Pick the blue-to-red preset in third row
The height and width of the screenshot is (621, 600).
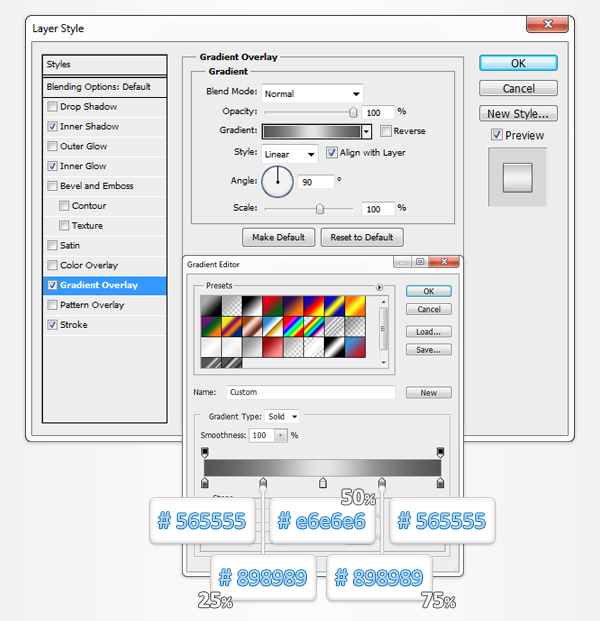point(355,347)
